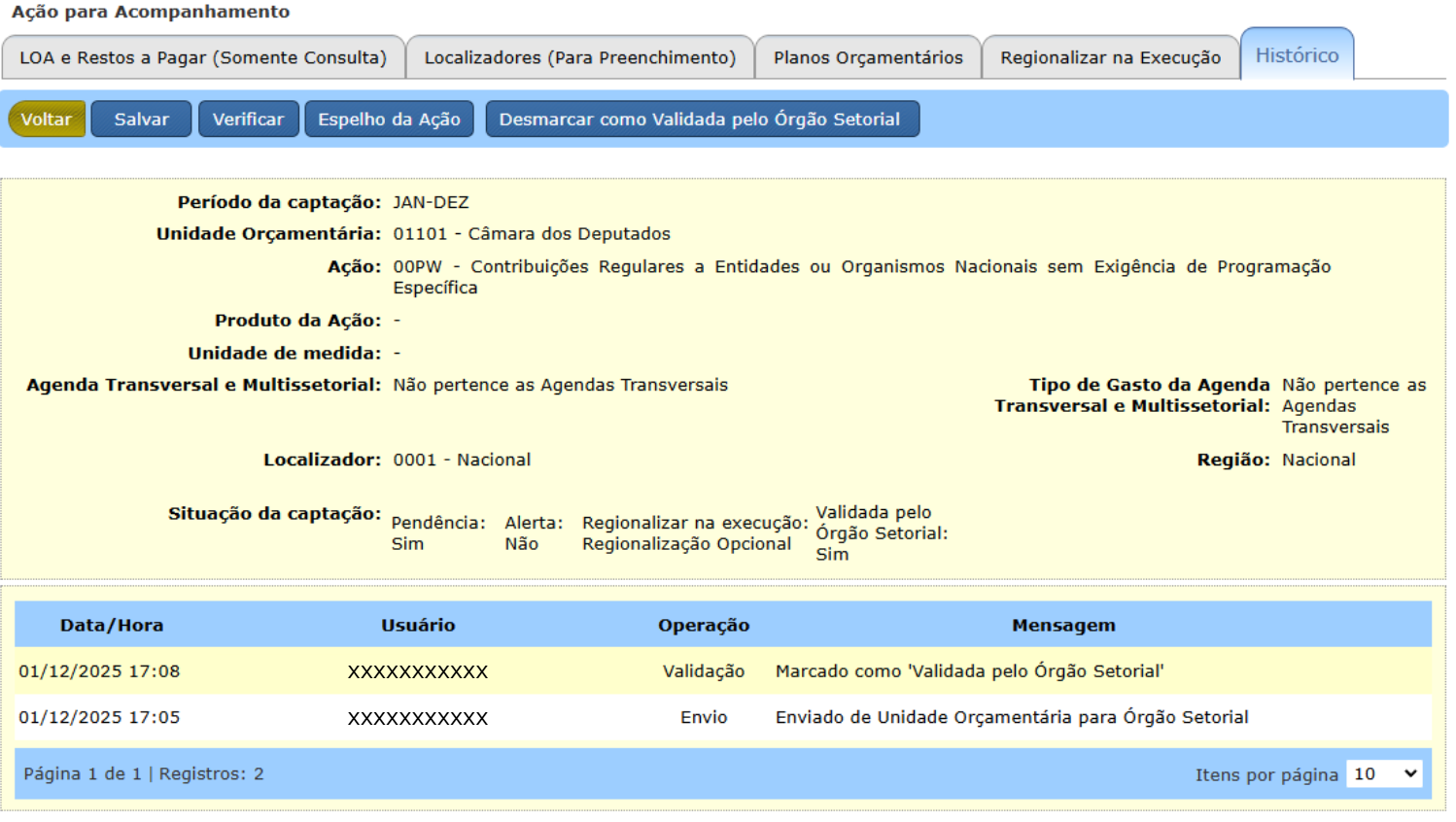This screenshot has width=1456, height=822.
Task: Click the Usuário column header
Action: click(x=418, y=626)
